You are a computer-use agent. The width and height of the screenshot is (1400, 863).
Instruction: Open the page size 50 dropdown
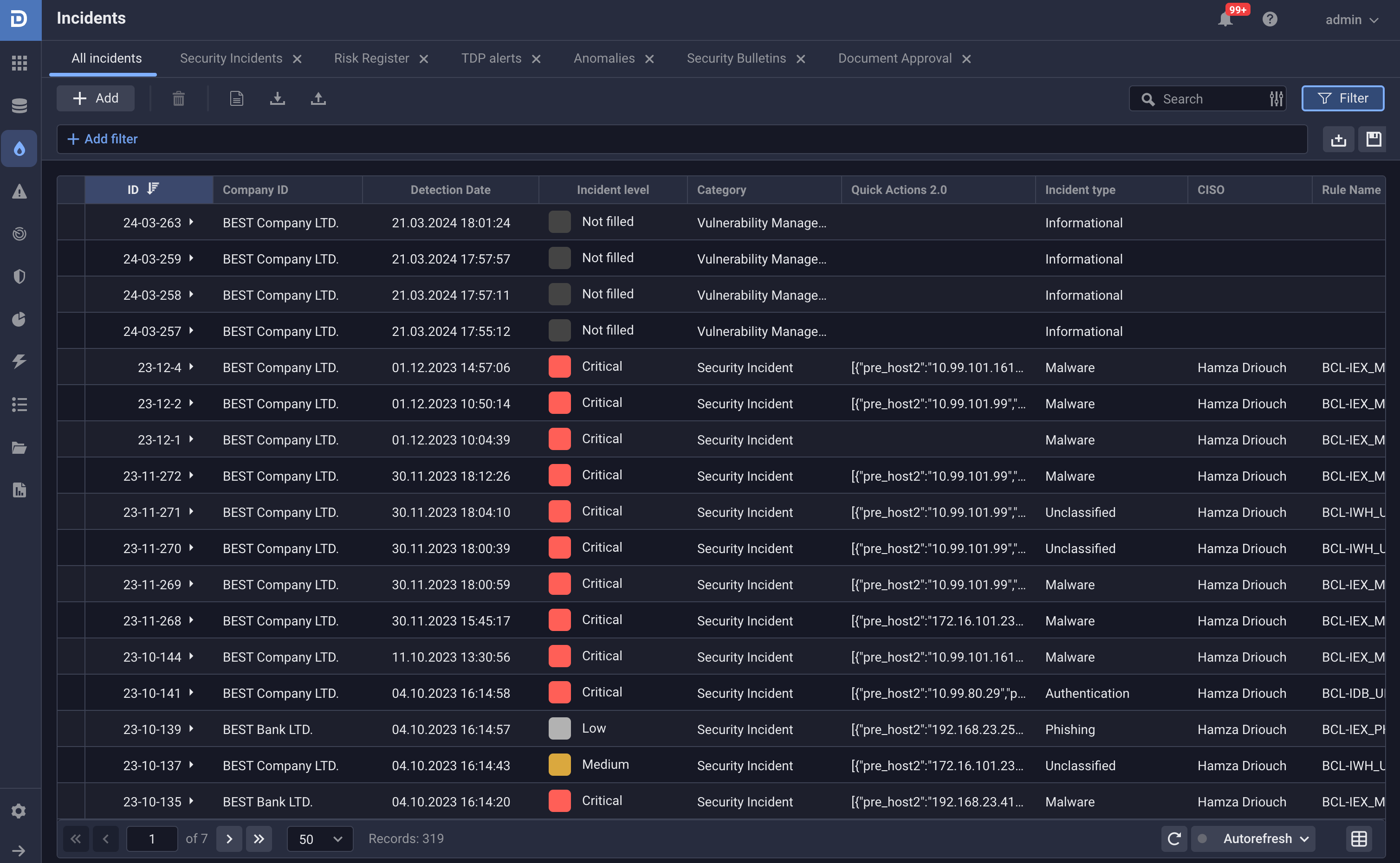pos(320,838)
